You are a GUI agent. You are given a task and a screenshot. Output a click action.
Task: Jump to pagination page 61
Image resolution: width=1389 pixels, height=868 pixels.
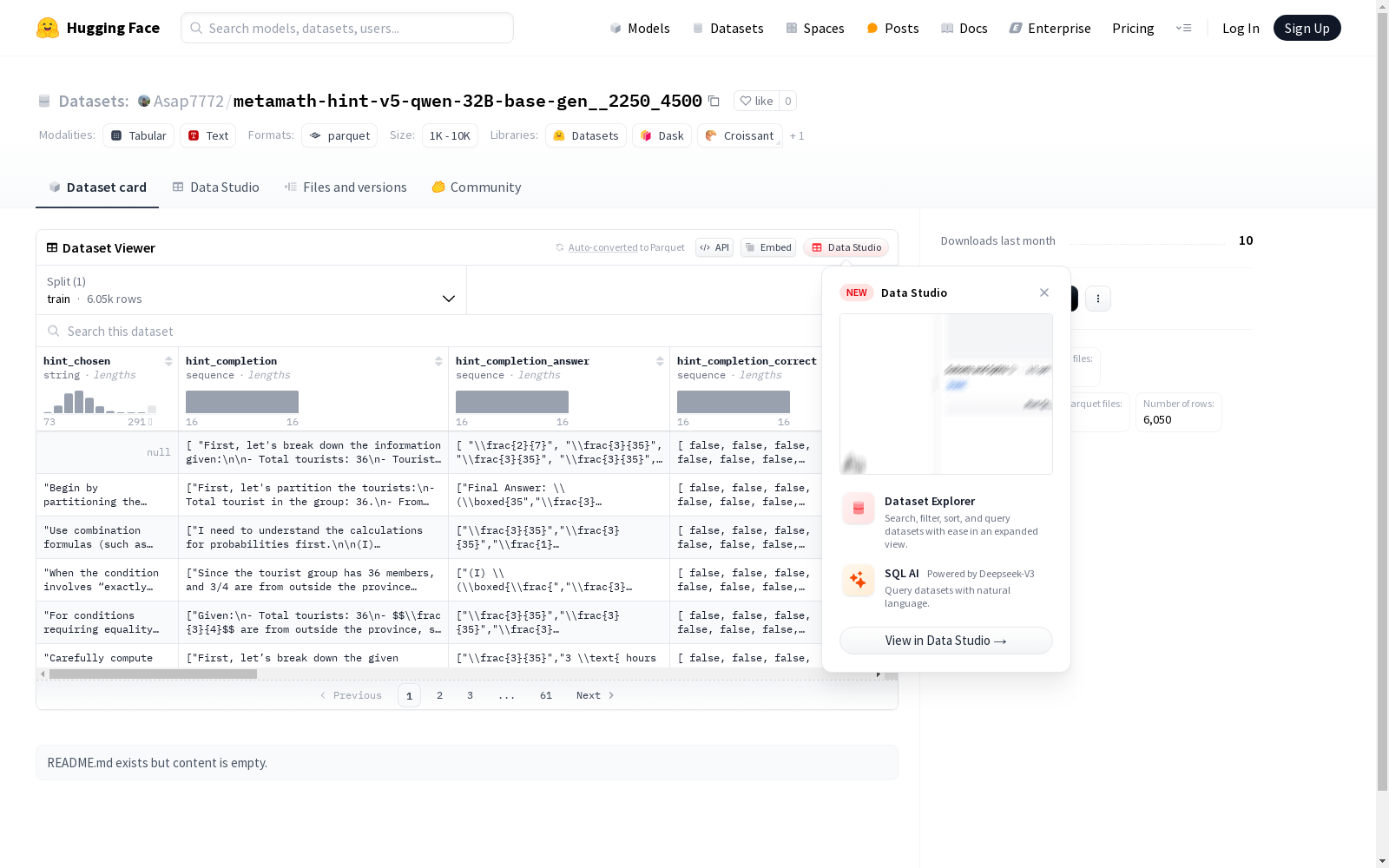pos(546,695)
